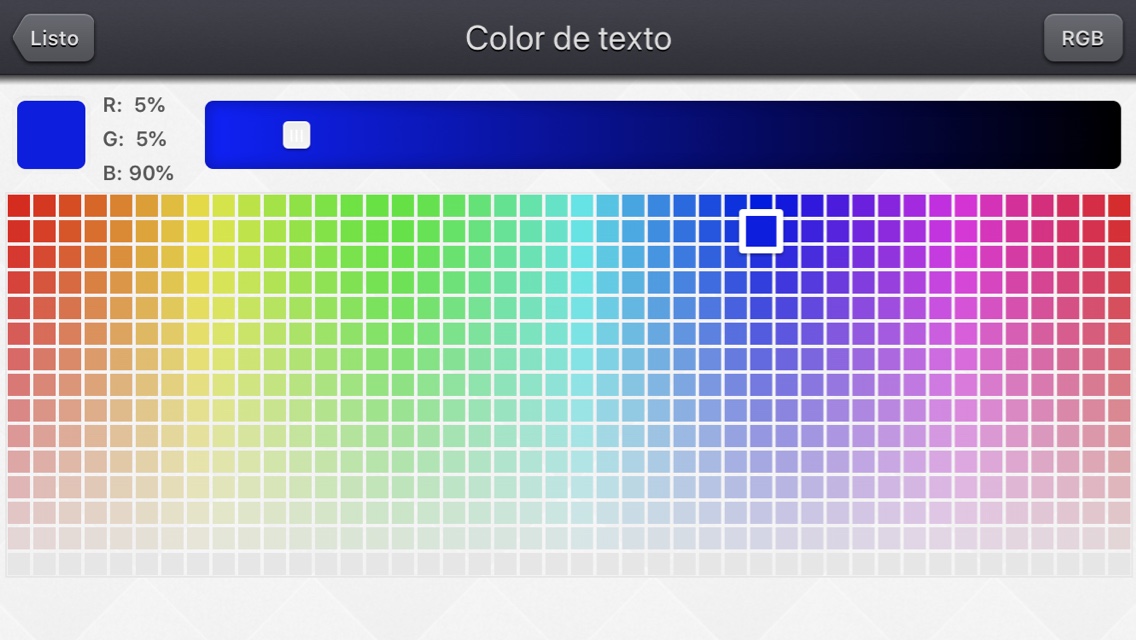Select the top-row magenta swatch
The height and width of the screenshot is (640, 1136).
pos(966,205)
